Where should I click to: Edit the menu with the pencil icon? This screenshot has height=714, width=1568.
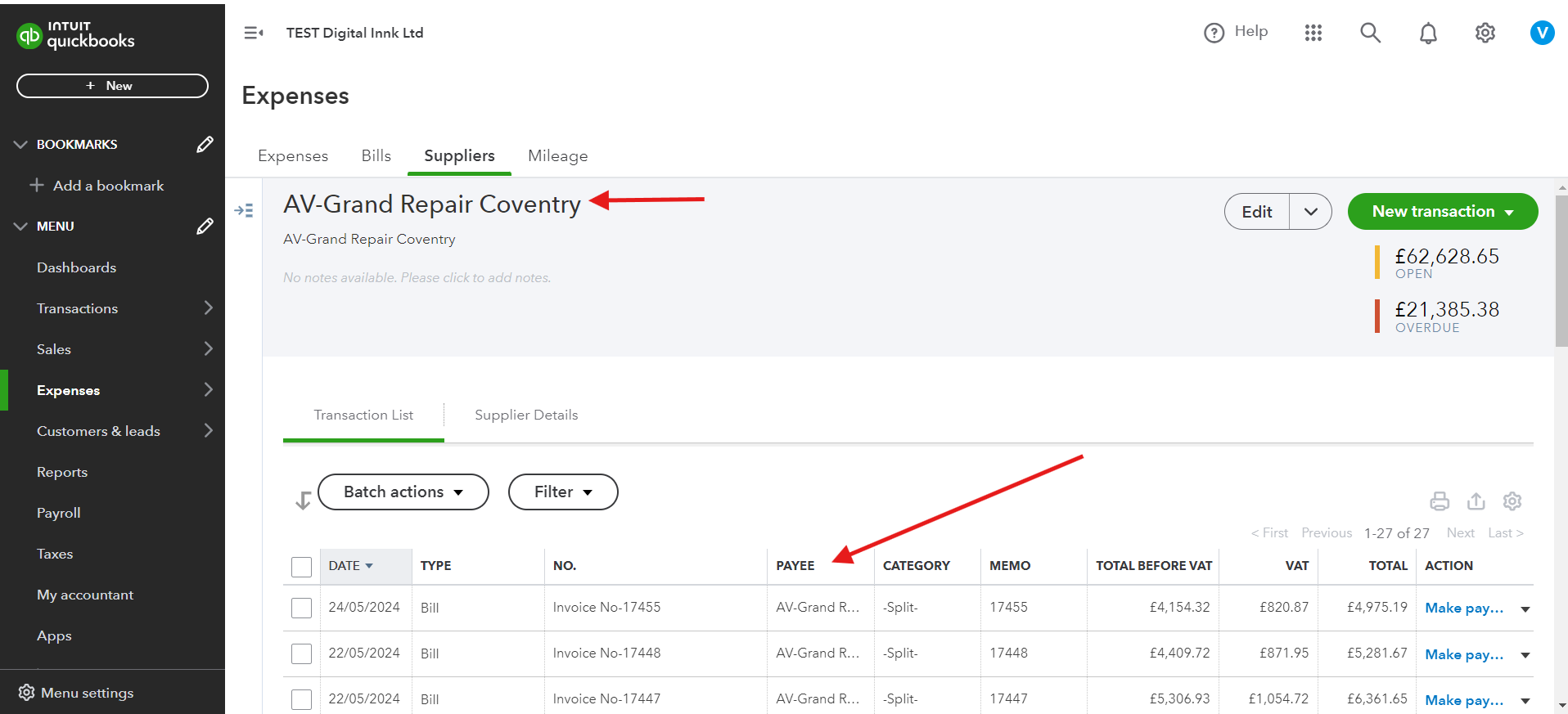pyautogui.click(x=205, y=227)
